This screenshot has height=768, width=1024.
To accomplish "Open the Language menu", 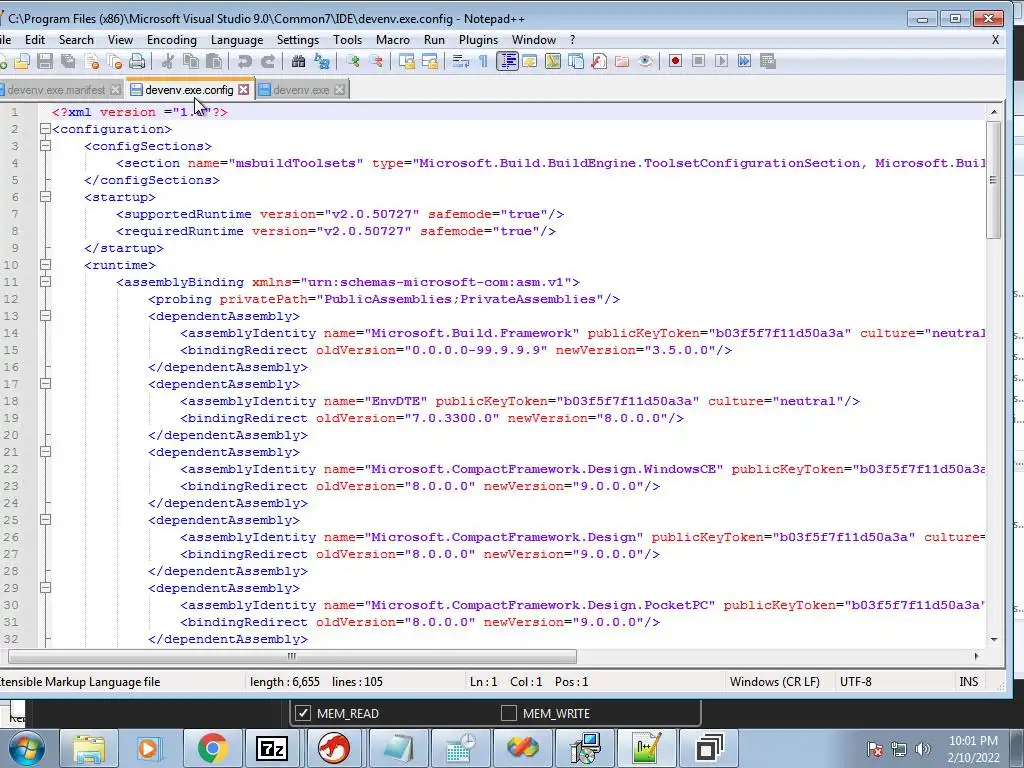I will [x=236, y=40].
